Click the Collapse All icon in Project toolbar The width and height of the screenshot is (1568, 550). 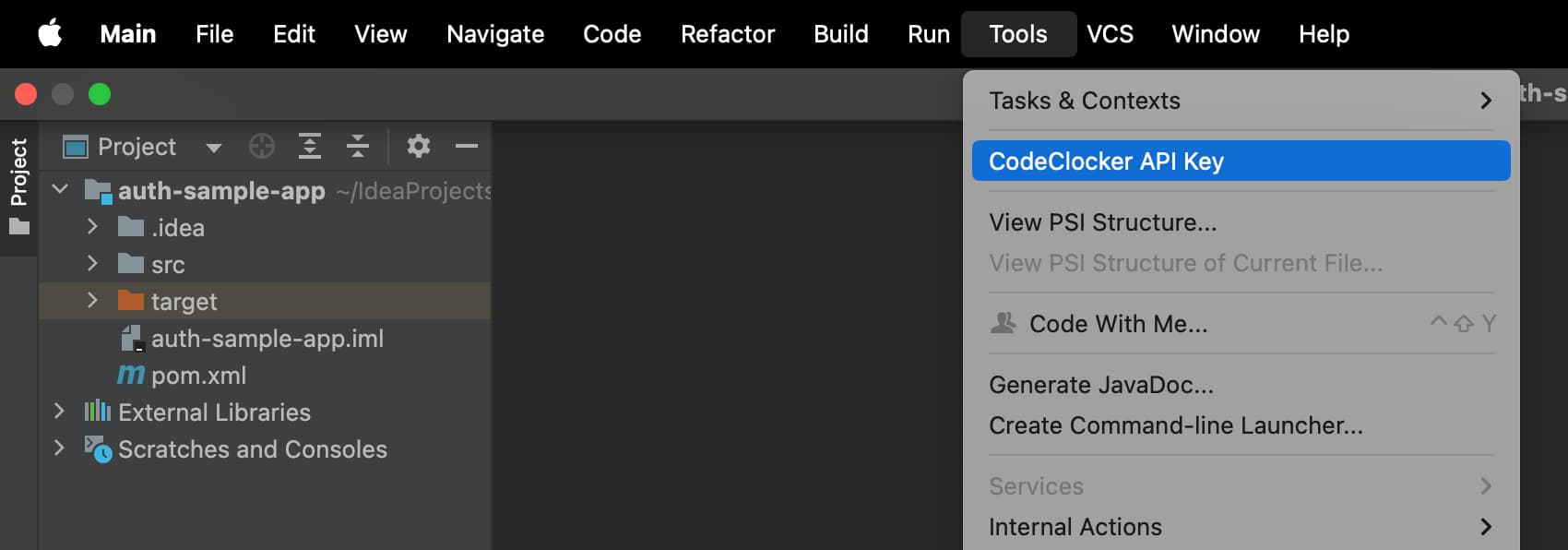click(x=358, y=146)
